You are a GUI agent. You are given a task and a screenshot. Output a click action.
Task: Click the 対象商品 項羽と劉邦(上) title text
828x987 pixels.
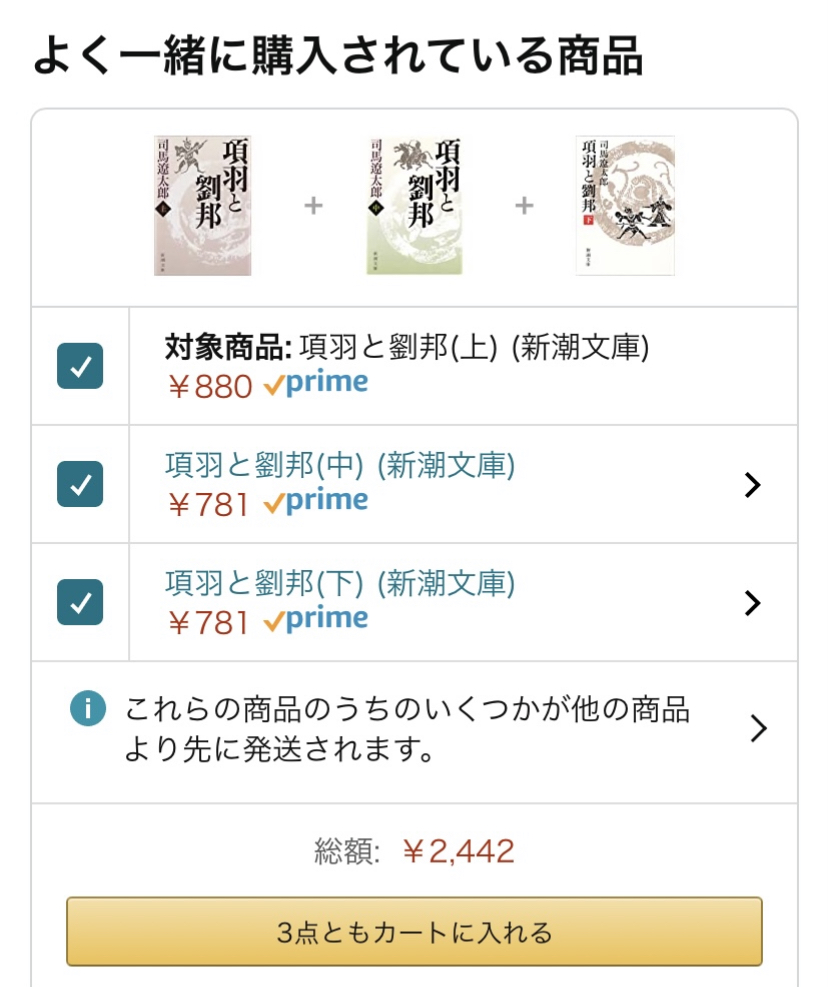[406, 347]
